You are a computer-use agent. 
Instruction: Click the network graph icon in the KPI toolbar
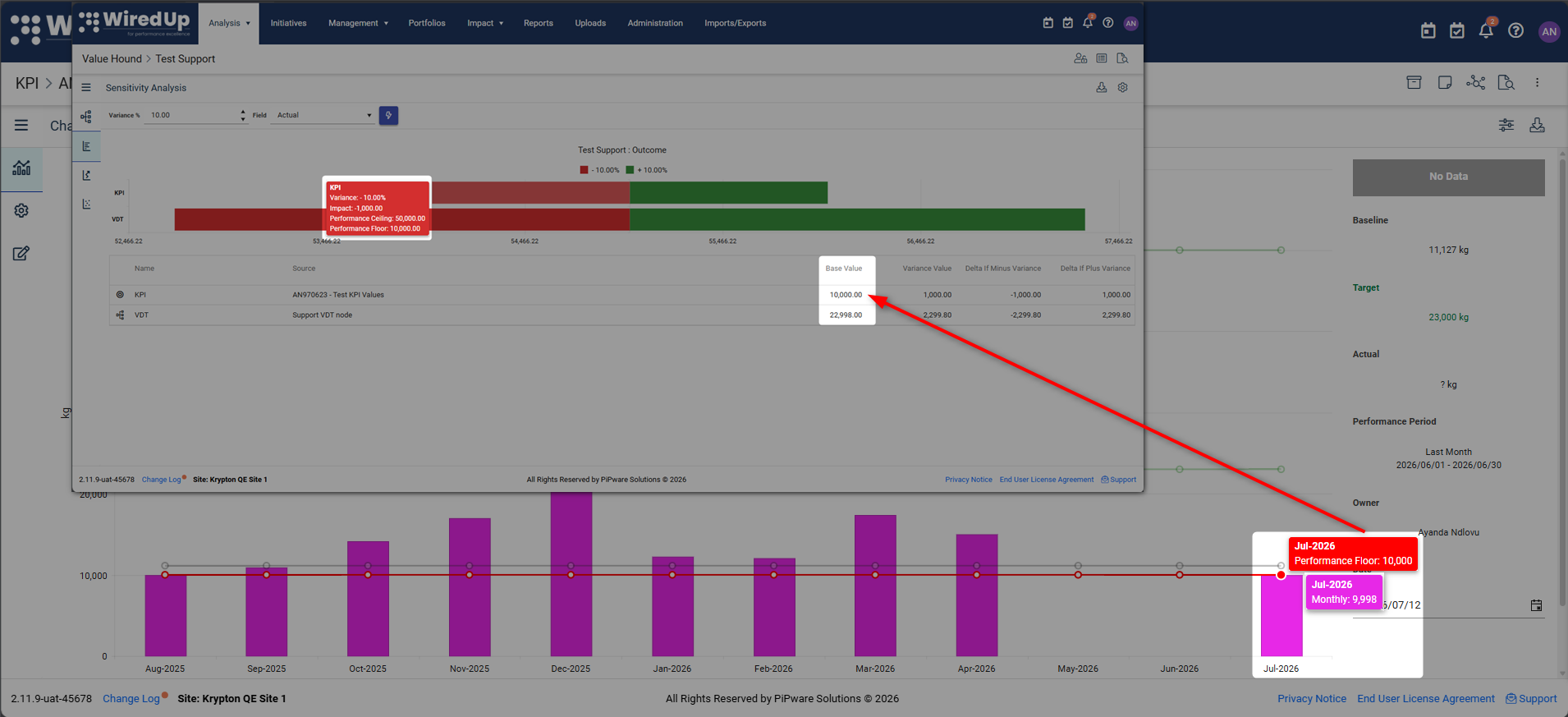tap(1476, 82)
